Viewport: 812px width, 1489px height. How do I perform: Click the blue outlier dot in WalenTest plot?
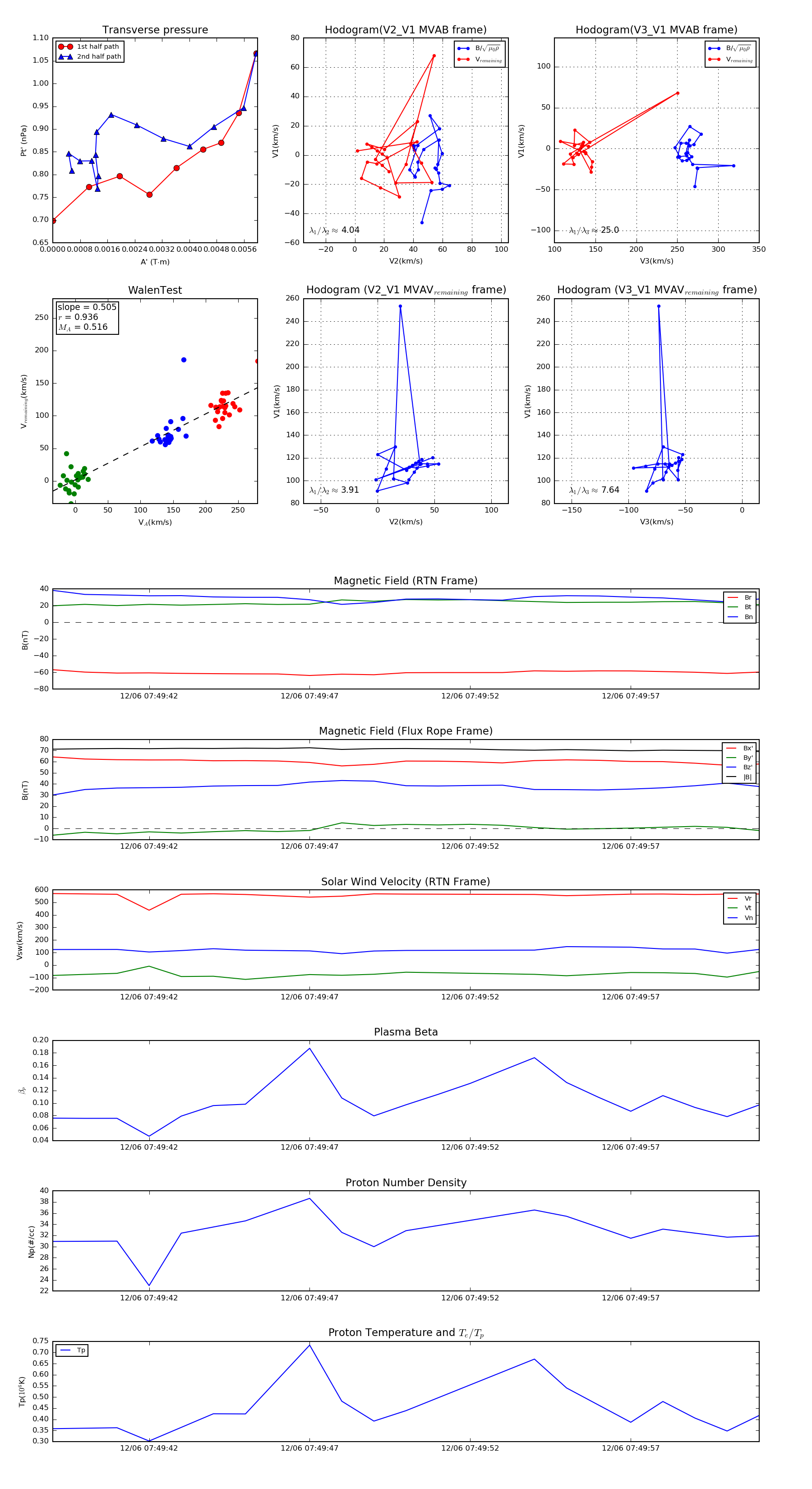point(184,360)
